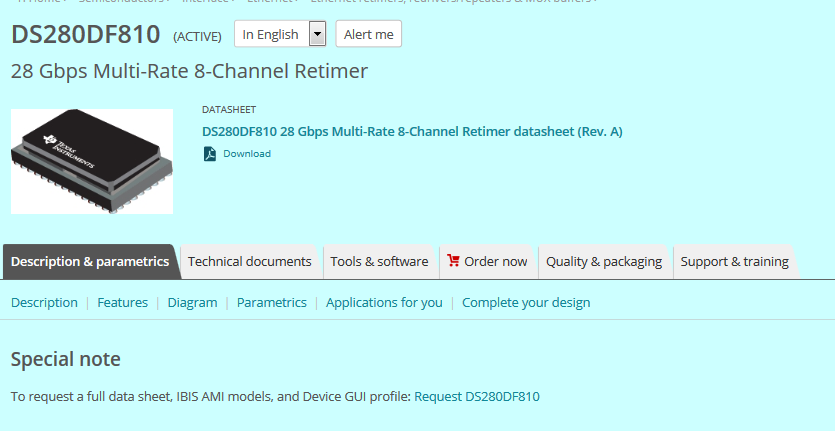Jump to the Description section link
The height and width of the screenshot is (431, 835).
[44, 302]
